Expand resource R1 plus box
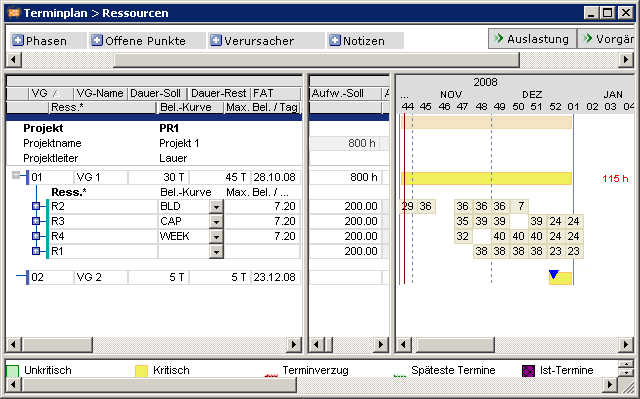The width and height of the screenshot is (640, 399). pos(36,251)
